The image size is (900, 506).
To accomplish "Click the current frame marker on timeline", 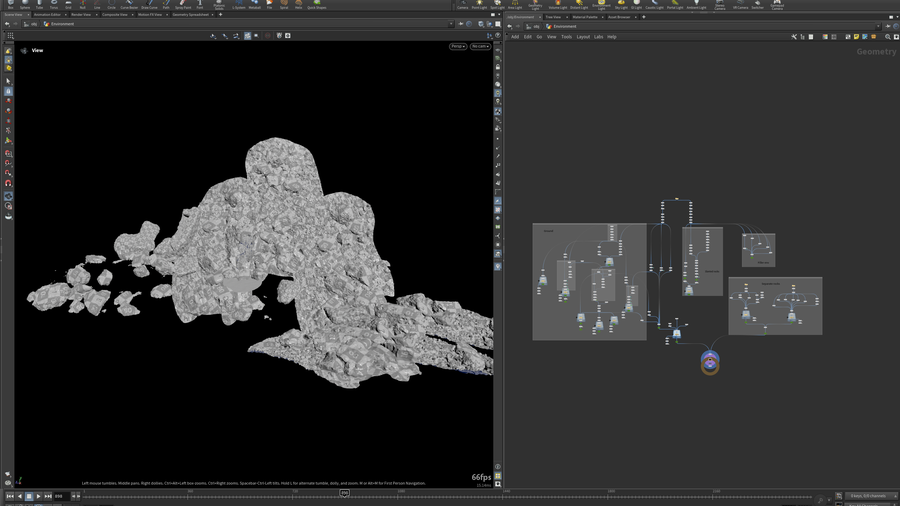I will (344, 493).
